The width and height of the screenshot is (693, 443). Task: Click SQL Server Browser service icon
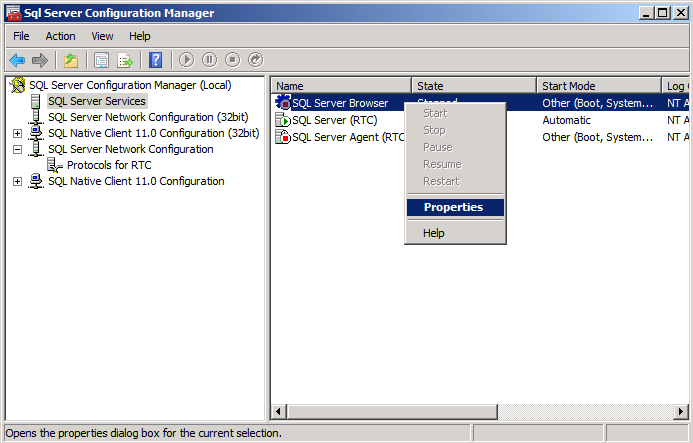coord(283,103)
